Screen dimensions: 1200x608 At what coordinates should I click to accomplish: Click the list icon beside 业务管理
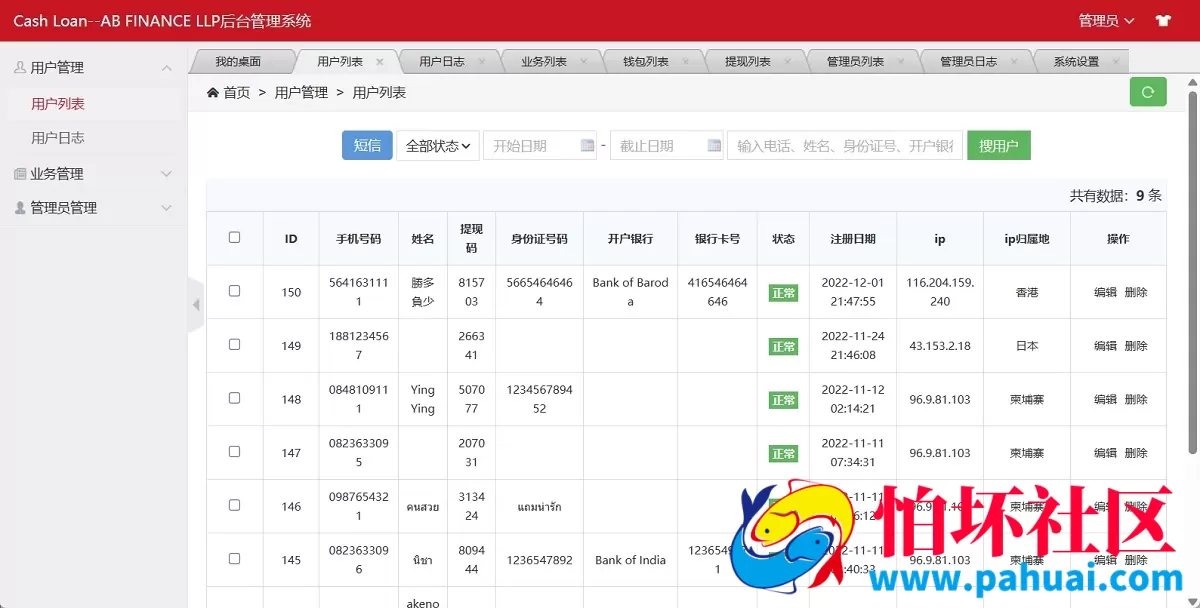coord(20,174)
